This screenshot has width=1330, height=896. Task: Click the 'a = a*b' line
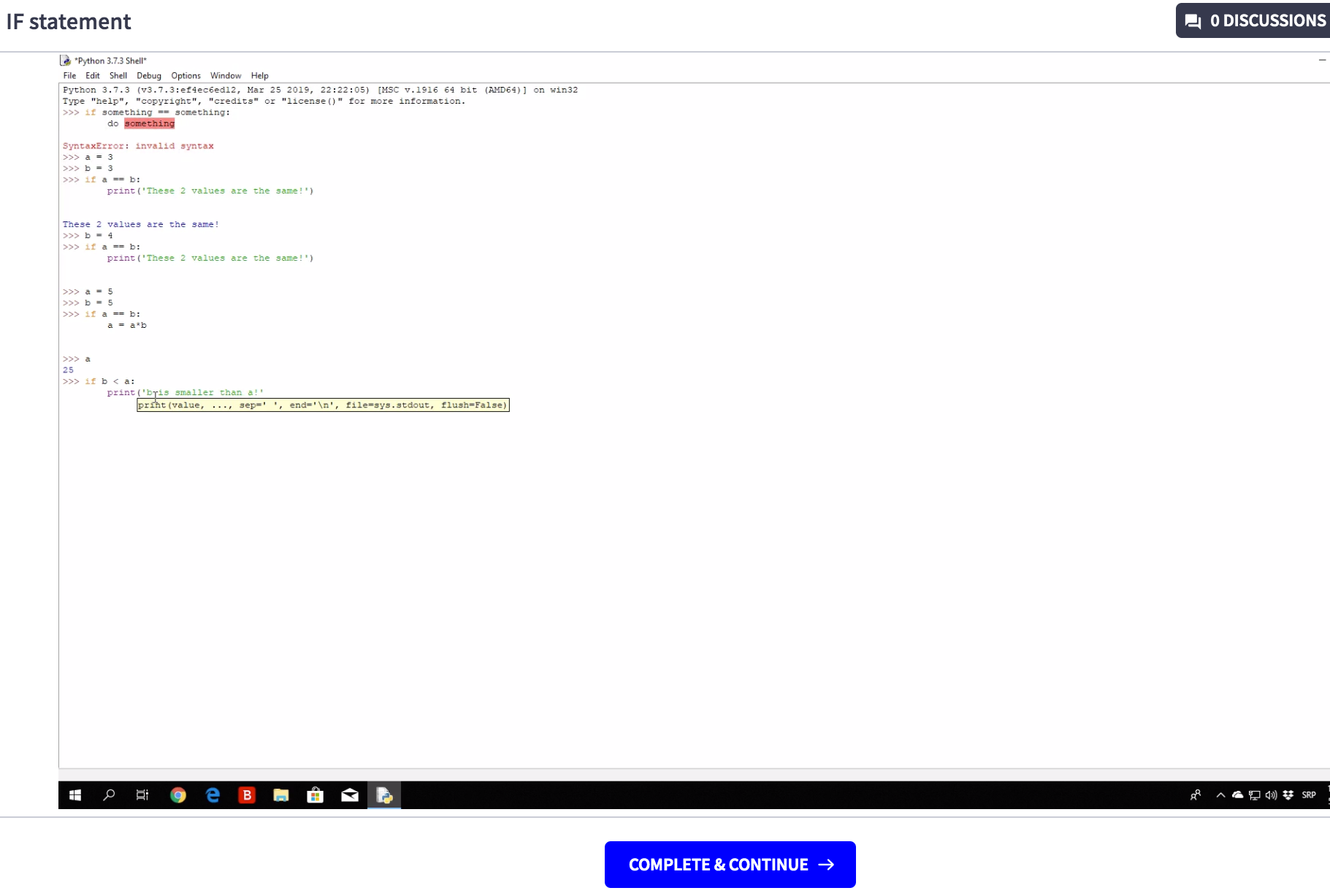click(127, 326)
